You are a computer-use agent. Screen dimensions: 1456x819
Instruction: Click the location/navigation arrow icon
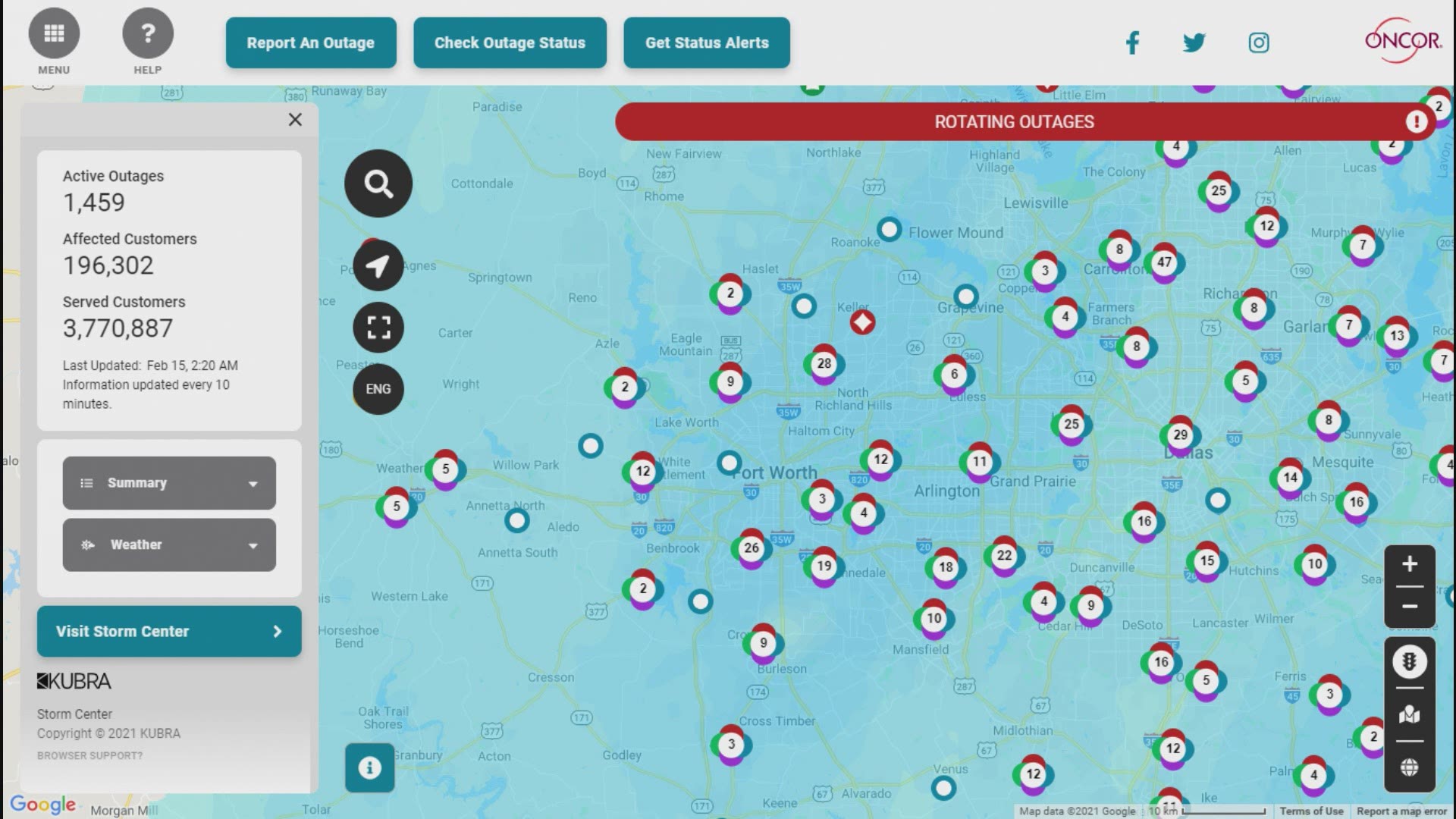pos(378,265)
